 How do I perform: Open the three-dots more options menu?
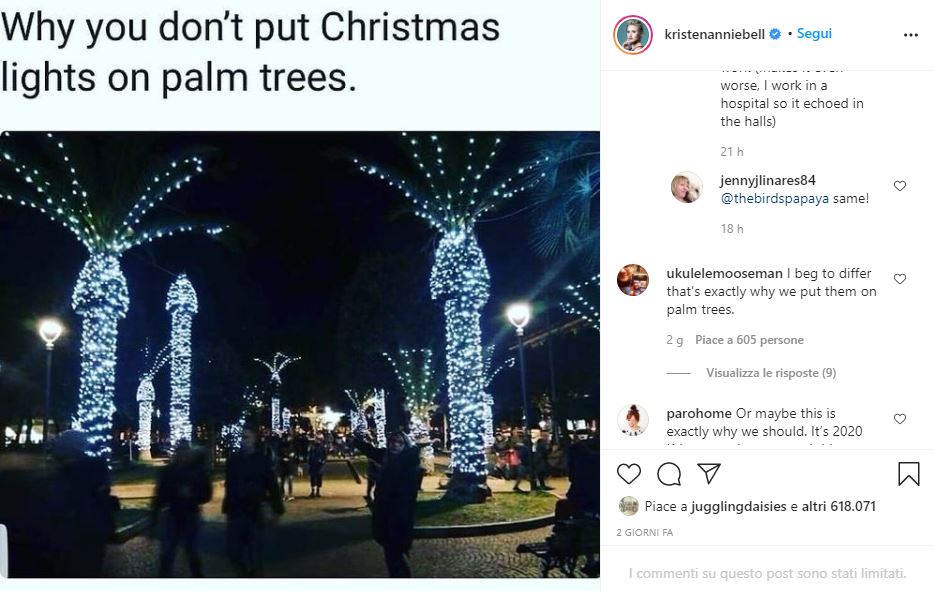point(910,35)
